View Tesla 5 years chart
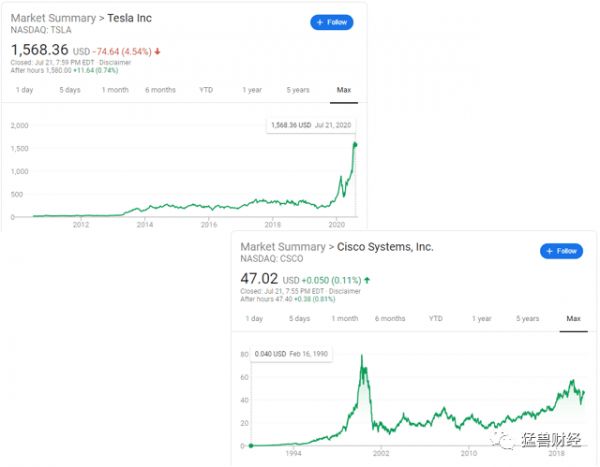This screenshot has height=467, width=600. point(298,90)
